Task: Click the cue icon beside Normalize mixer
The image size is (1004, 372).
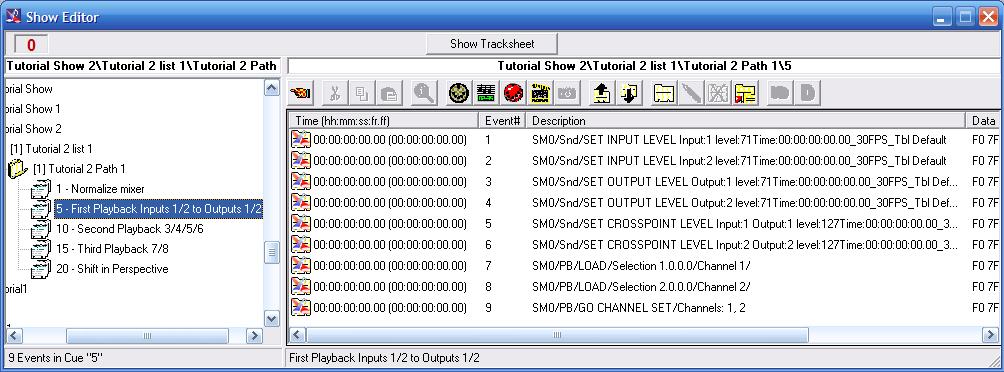Action: click(41, 189)
